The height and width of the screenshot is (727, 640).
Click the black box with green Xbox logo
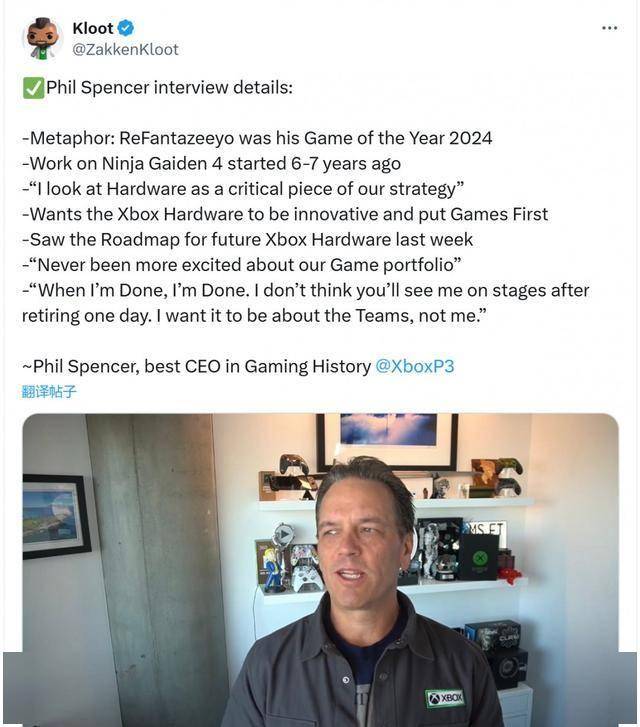479,557
